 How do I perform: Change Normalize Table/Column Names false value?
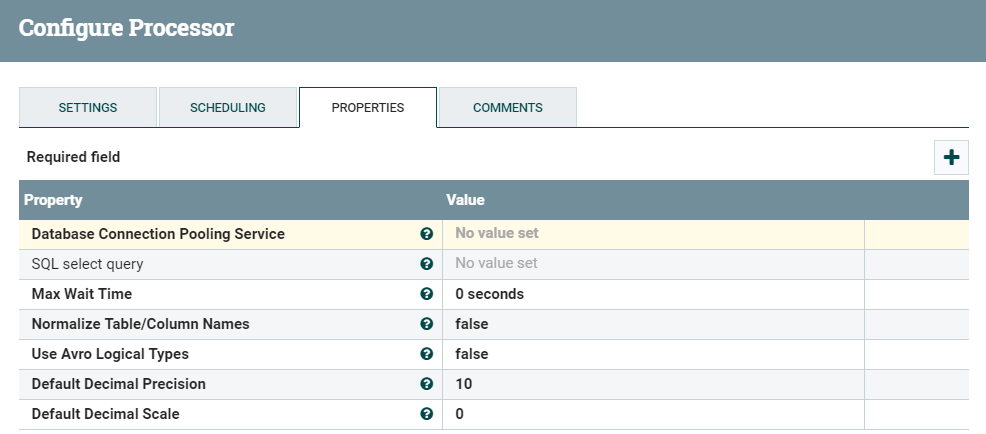pos(652,324)
